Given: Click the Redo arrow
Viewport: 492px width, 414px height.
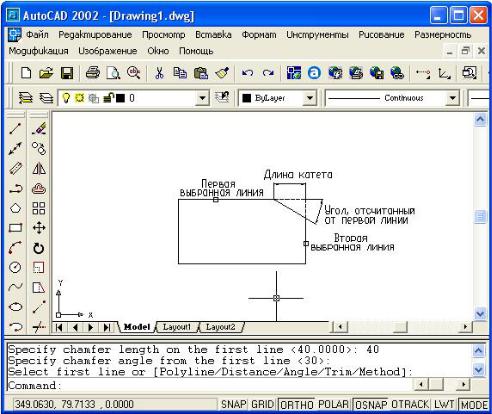Looking at the screenshot, I should pos(268,73).
